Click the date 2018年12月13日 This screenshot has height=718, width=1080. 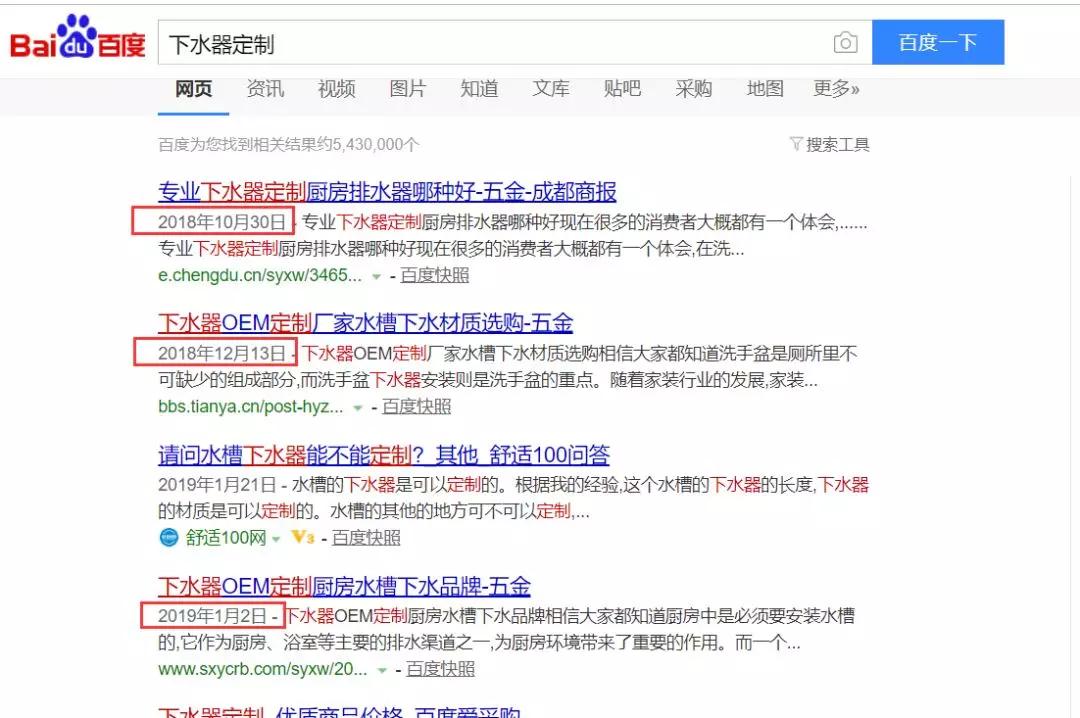point(222,353)
